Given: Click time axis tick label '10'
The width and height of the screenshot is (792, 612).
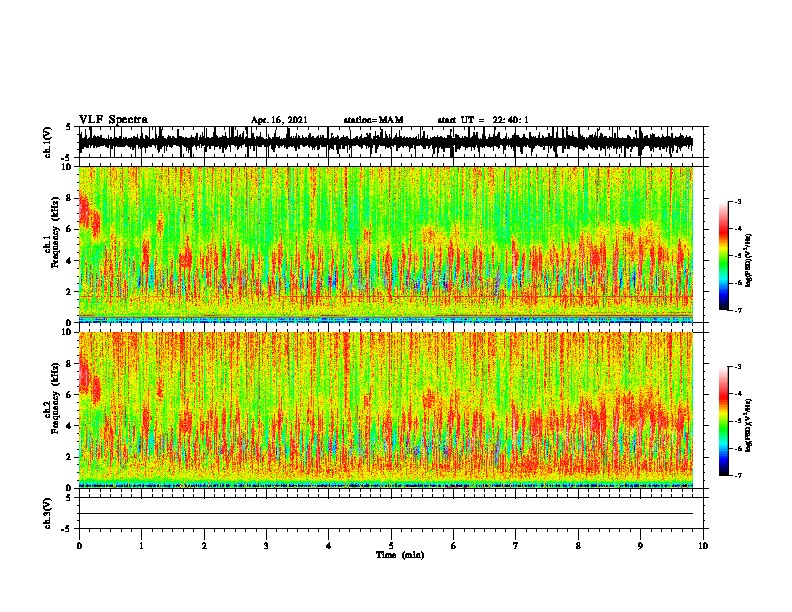Looking at the screenshot, I should click(703, 545).
